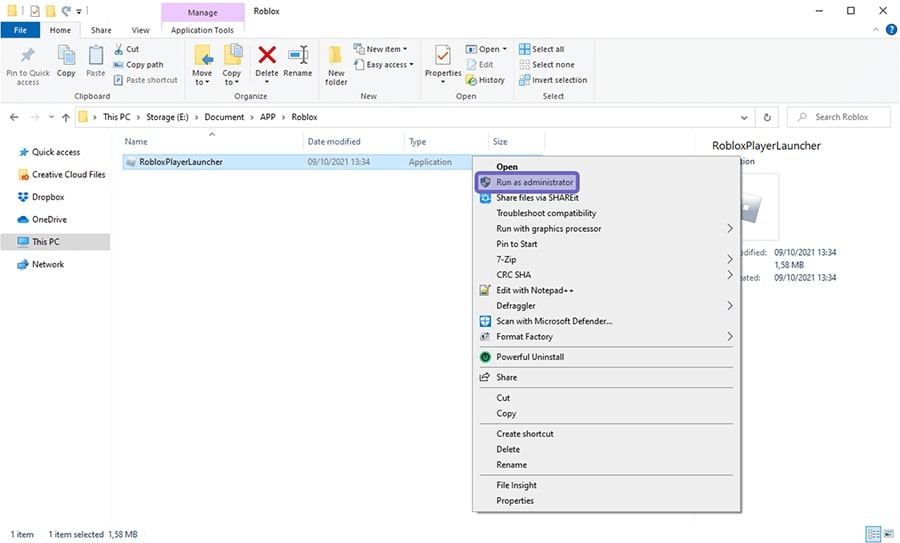
Task: Click Paste shortcut in ribbon
Action: 145,80
